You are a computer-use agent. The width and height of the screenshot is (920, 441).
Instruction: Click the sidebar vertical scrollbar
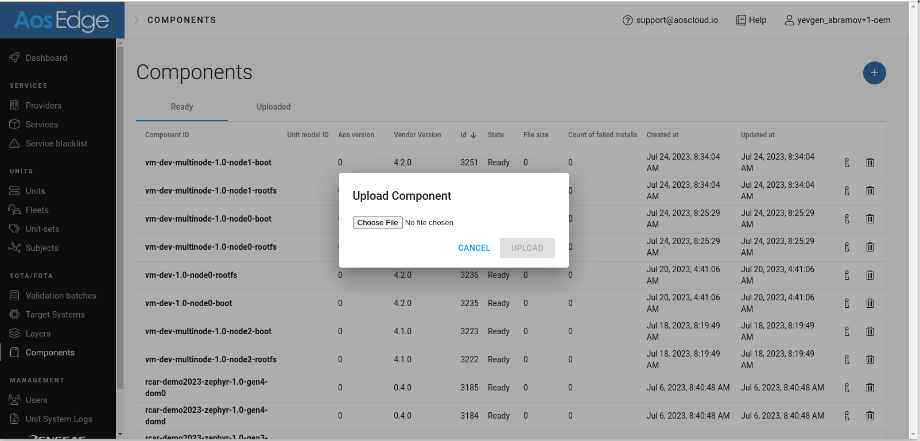pyautogui.click(x=121, y=200)
